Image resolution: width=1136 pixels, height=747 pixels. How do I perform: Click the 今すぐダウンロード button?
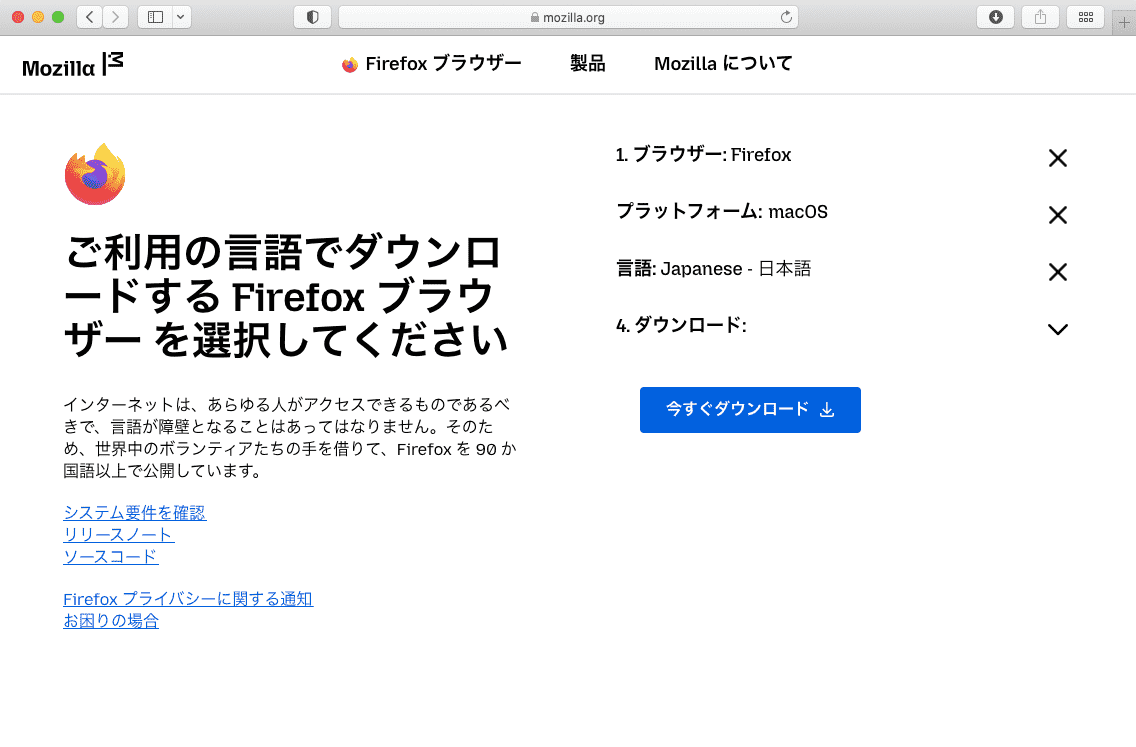point(750,410)
